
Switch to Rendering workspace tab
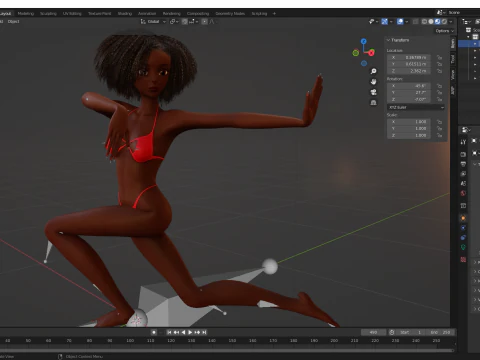[x=172, y=14]
